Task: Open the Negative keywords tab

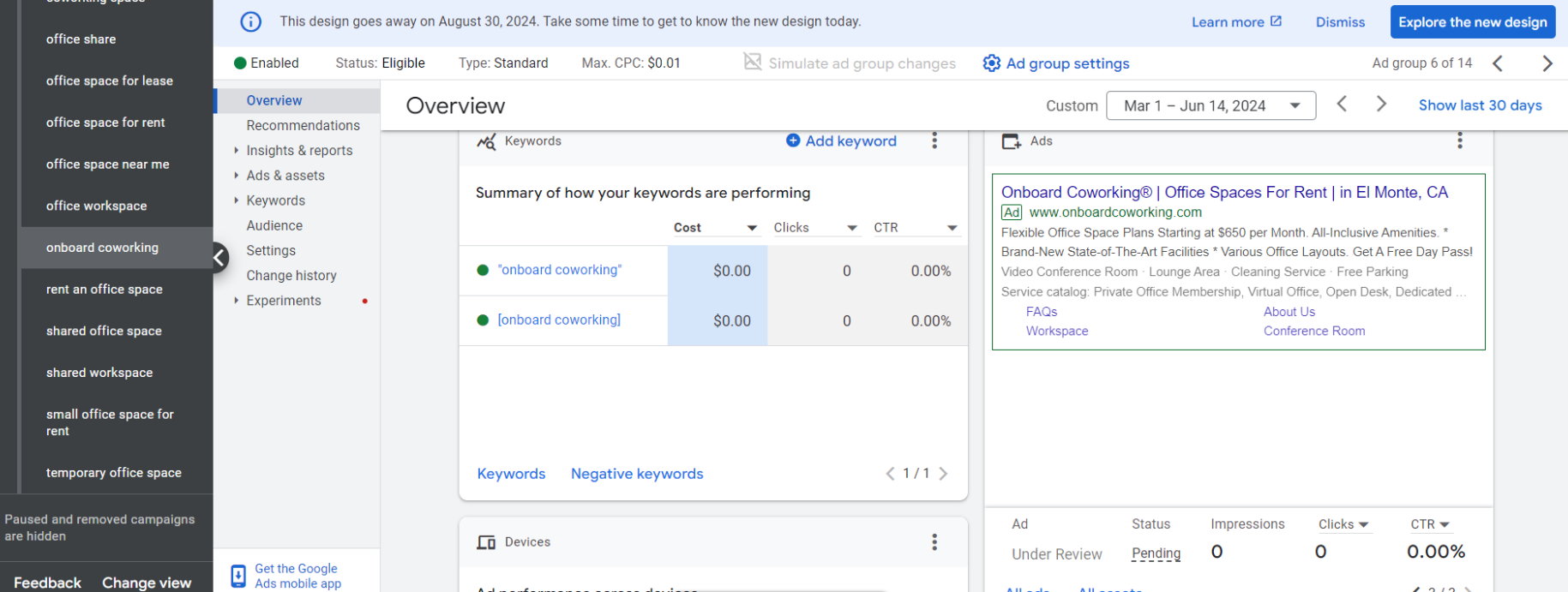Action: click(x=636, y=474)
